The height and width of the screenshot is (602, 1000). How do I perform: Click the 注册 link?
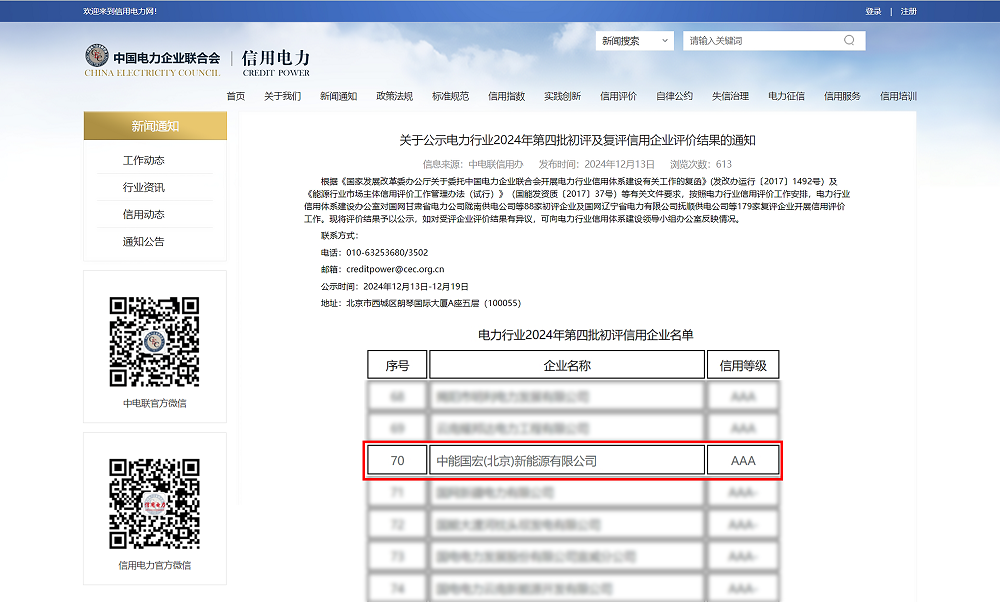click(x=908, y=11)
